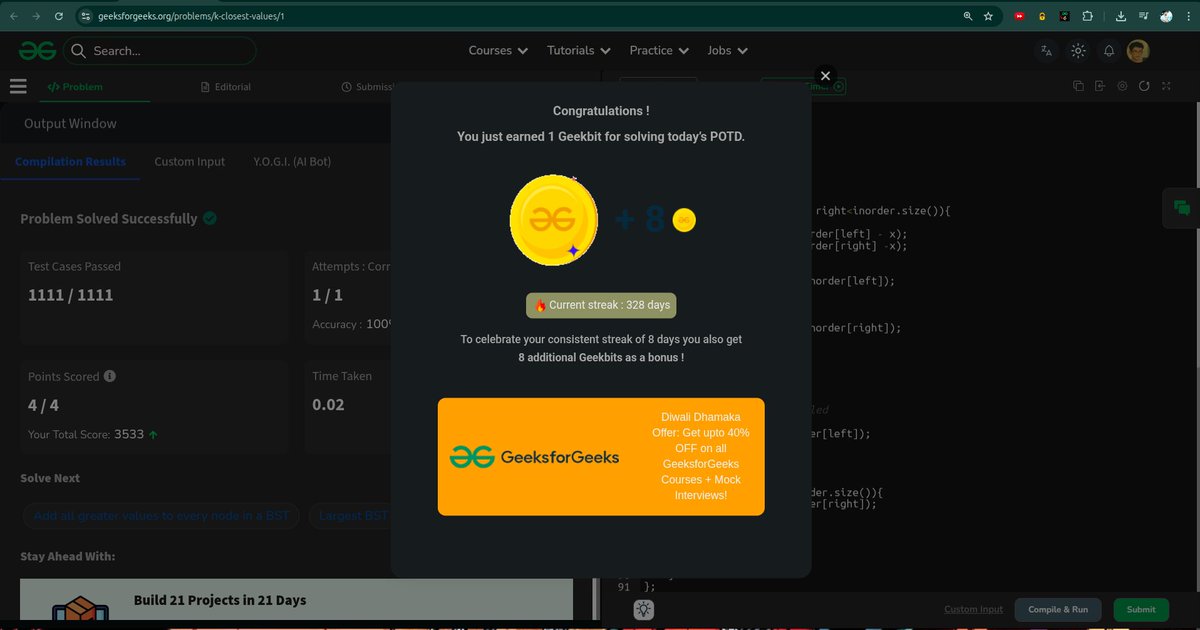Viewport: 1200px width, 630px height.
Task: Reload the page
Action: [x=60, y=16]
